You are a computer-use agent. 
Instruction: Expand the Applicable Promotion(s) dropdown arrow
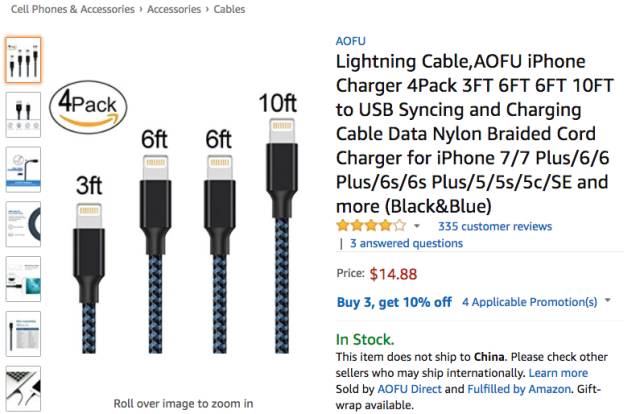(609, 301)
